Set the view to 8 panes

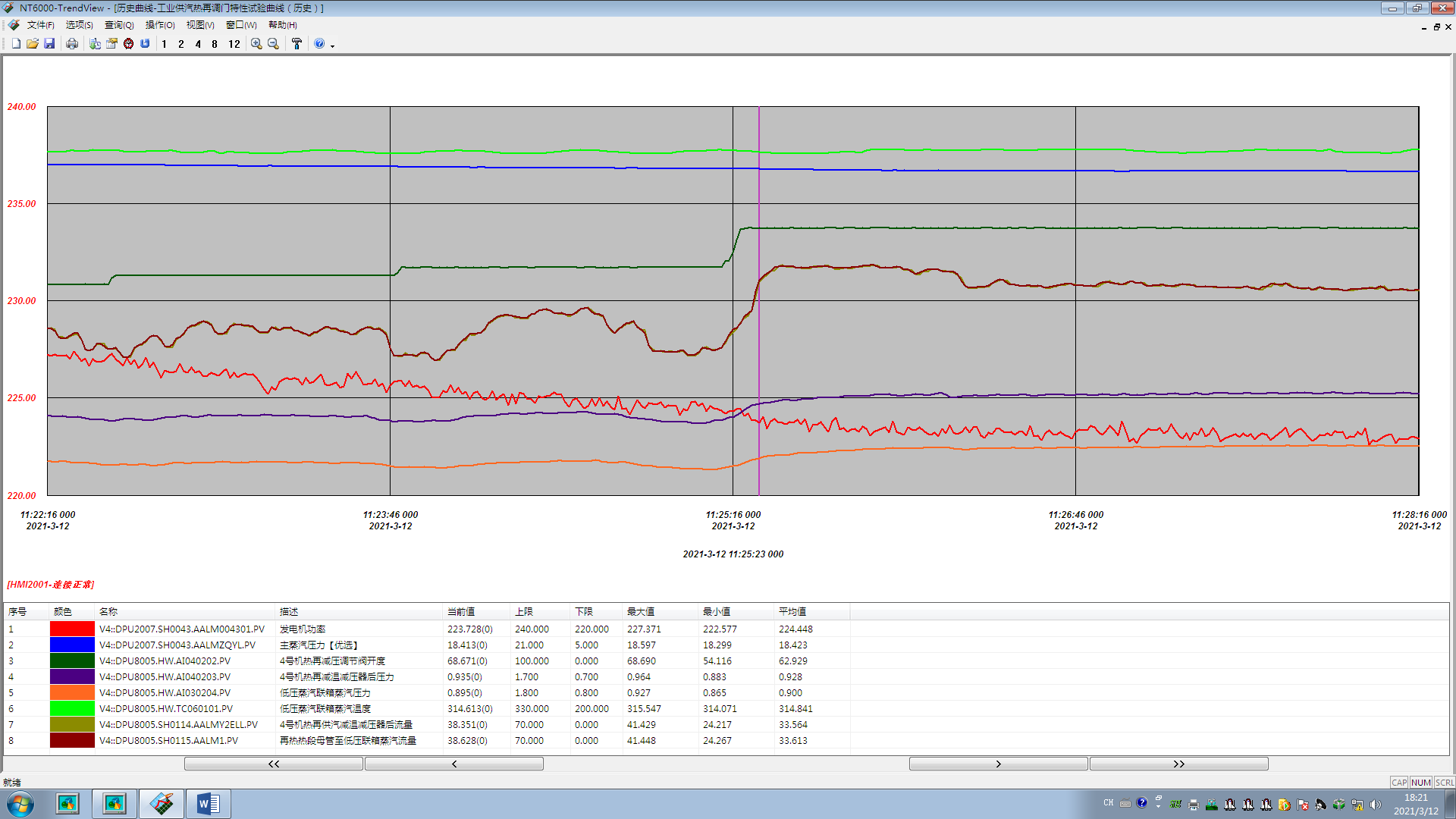[x=215, y=44]
